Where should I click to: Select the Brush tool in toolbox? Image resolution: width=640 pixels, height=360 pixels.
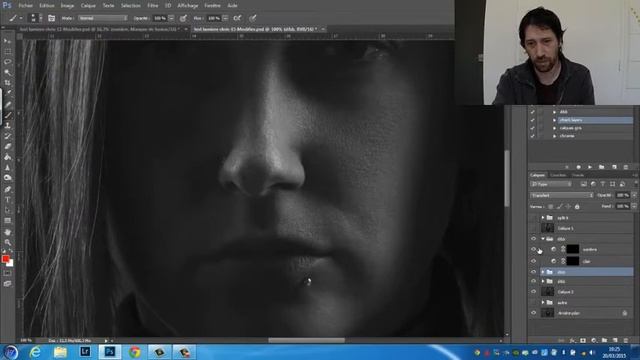coord(7,115)
